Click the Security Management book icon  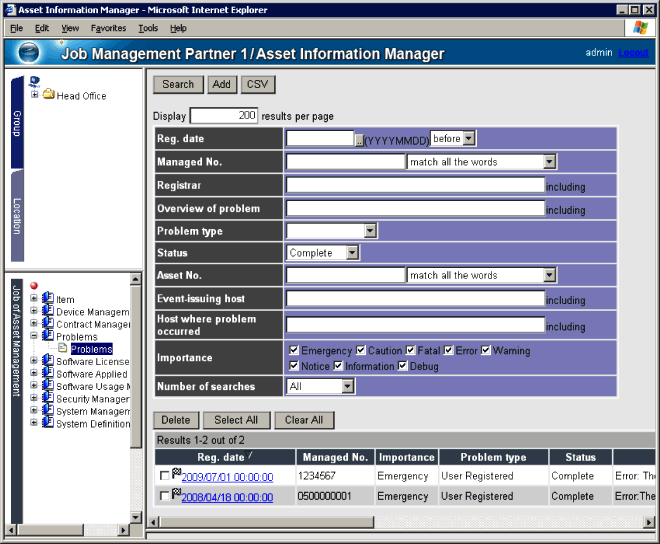tap(48, 398)
